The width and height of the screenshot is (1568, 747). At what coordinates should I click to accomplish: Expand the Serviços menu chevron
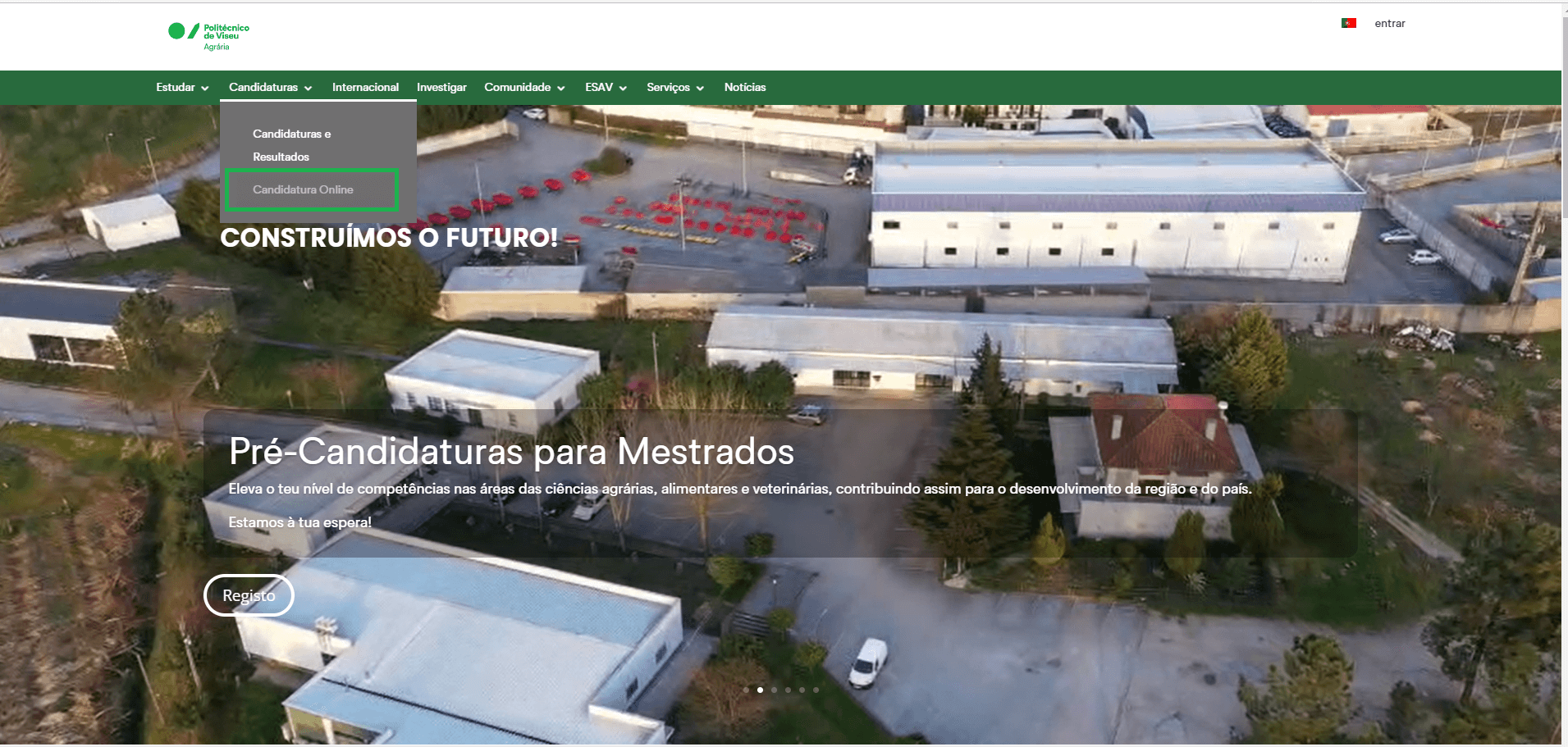tap(700, 89)
